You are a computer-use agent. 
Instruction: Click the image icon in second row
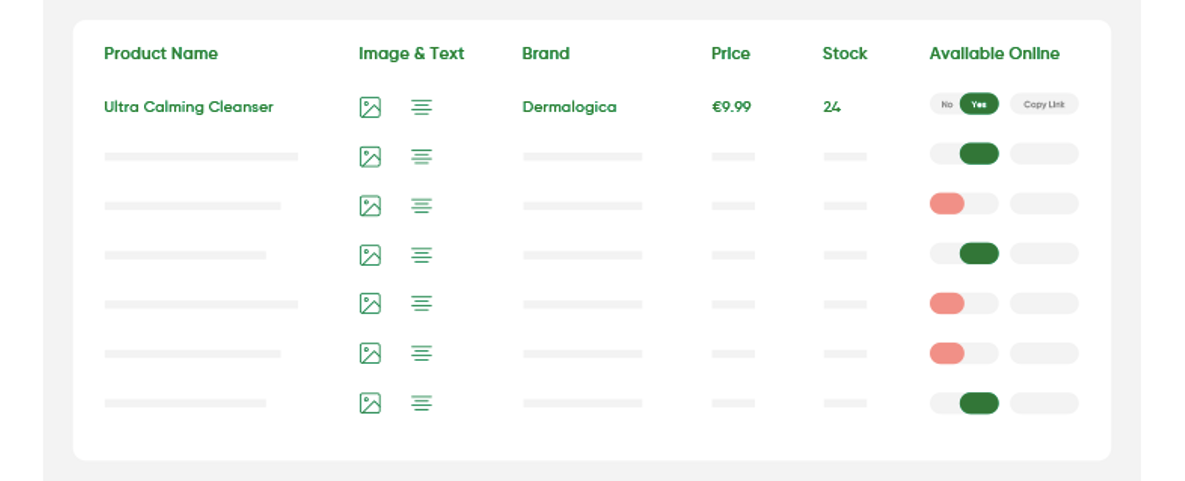point(370,157)
